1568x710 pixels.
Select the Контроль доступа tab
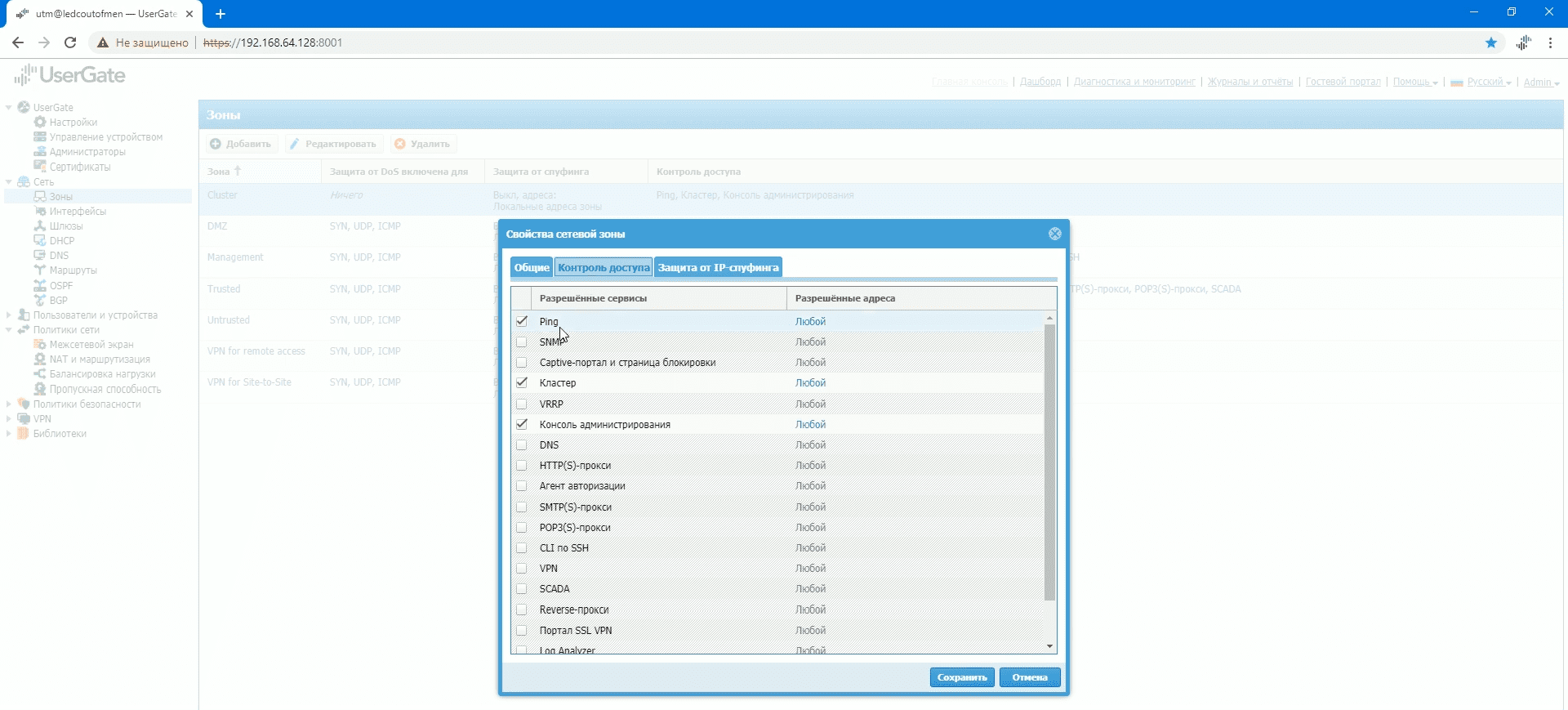click(604, 267)
